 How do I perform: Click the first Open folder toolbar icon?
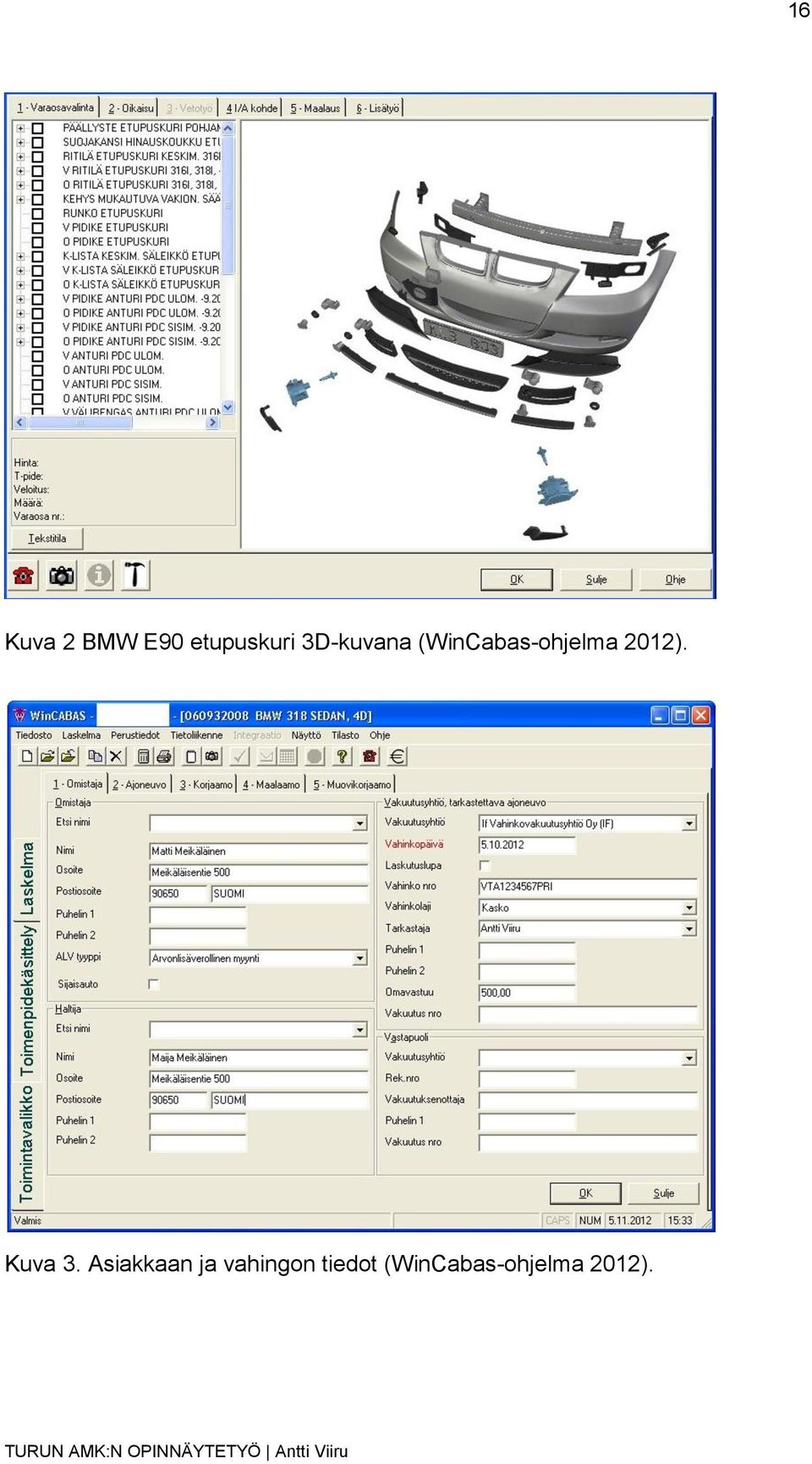tap(47, 757)
